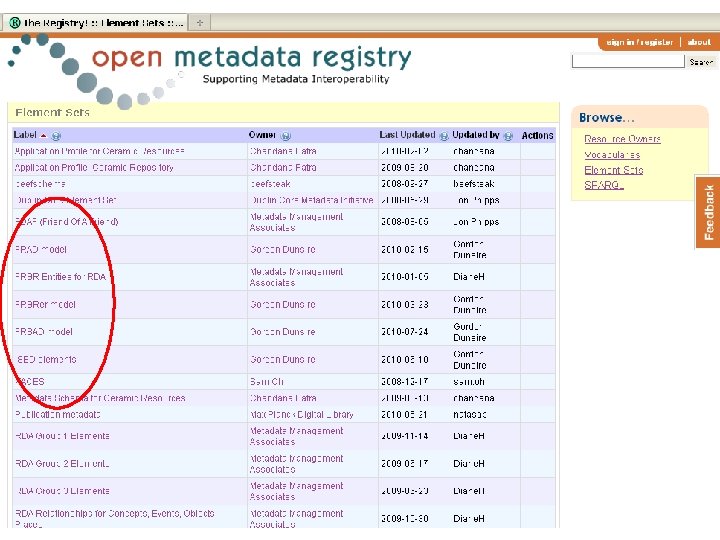Open RDA Group 3 Elements
Image resolution: width=720 pixels, height=540 pixels.
tap(62, 491)
